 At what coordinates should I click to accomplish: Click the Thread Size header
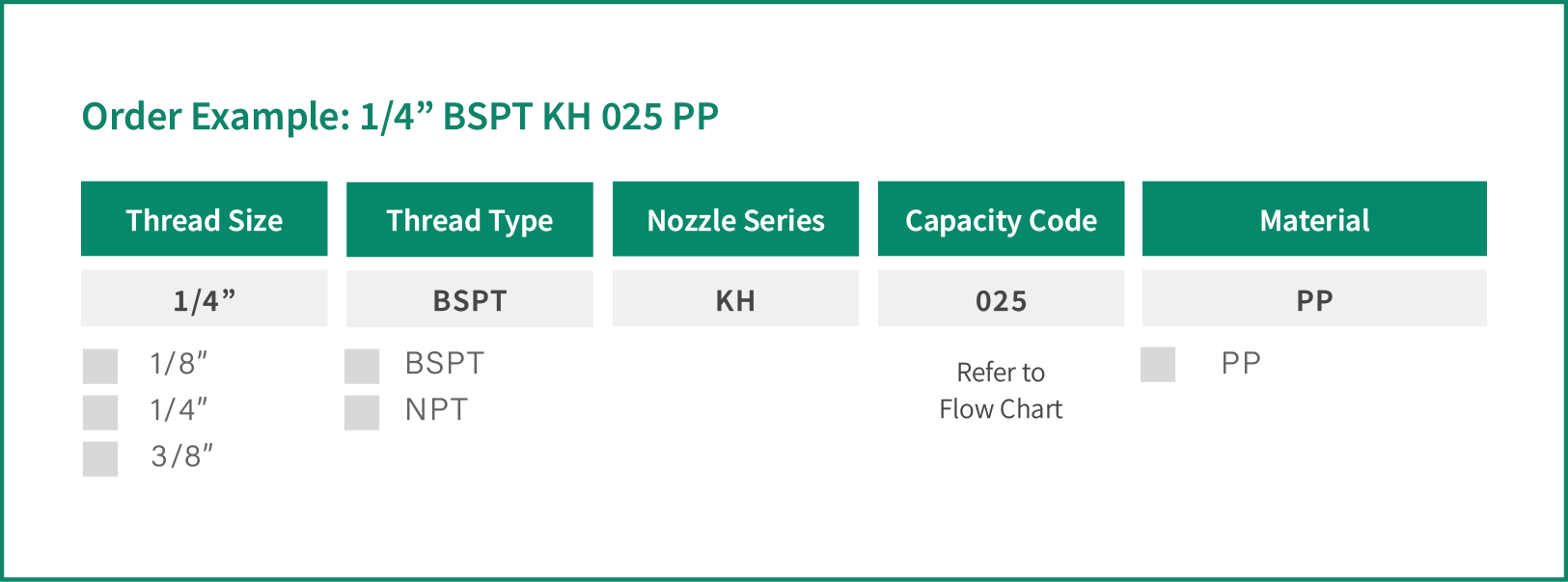click(x=205, y=219)
